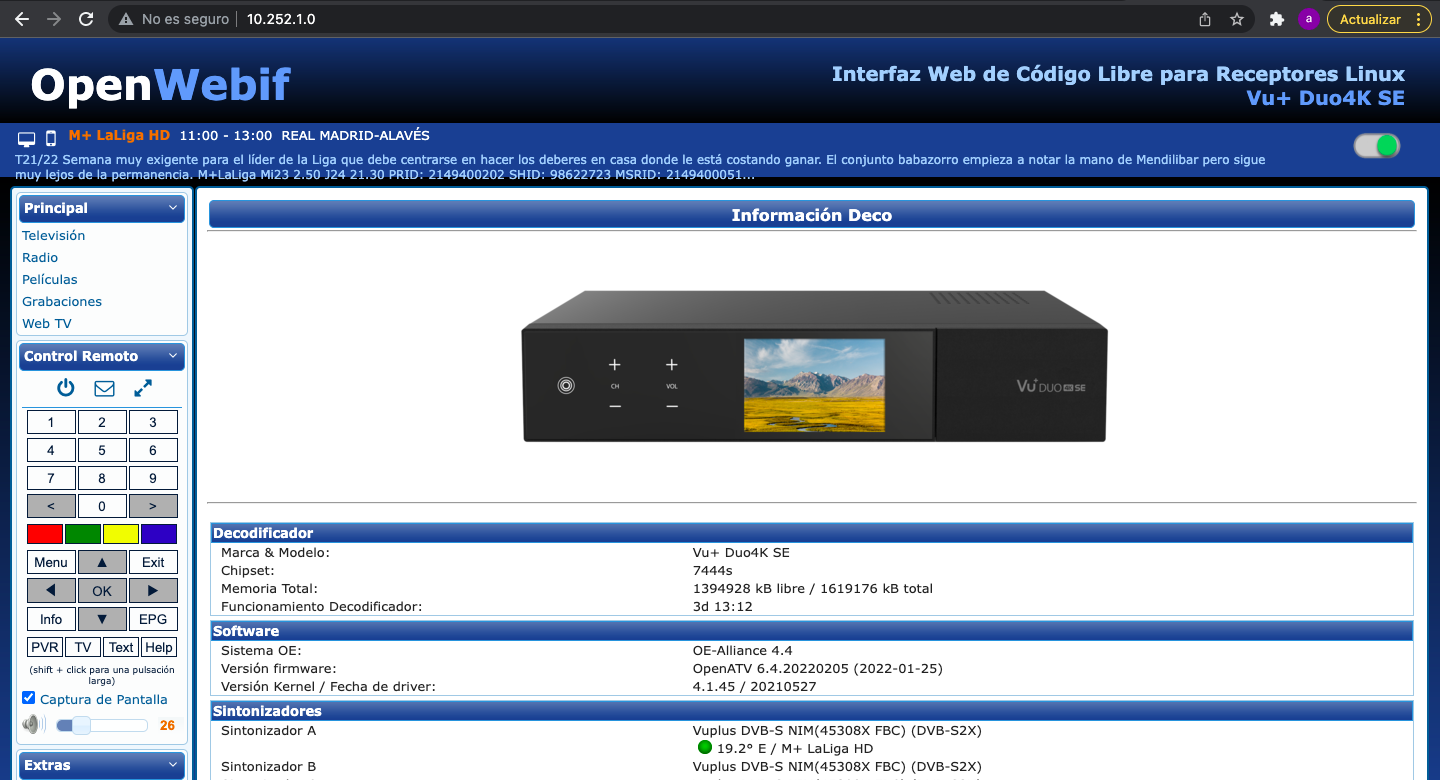Click the M+ LaLiga HD channel link
This screenshot has height=780, width=1440.
pyautogui.click(x=119, y=135)
